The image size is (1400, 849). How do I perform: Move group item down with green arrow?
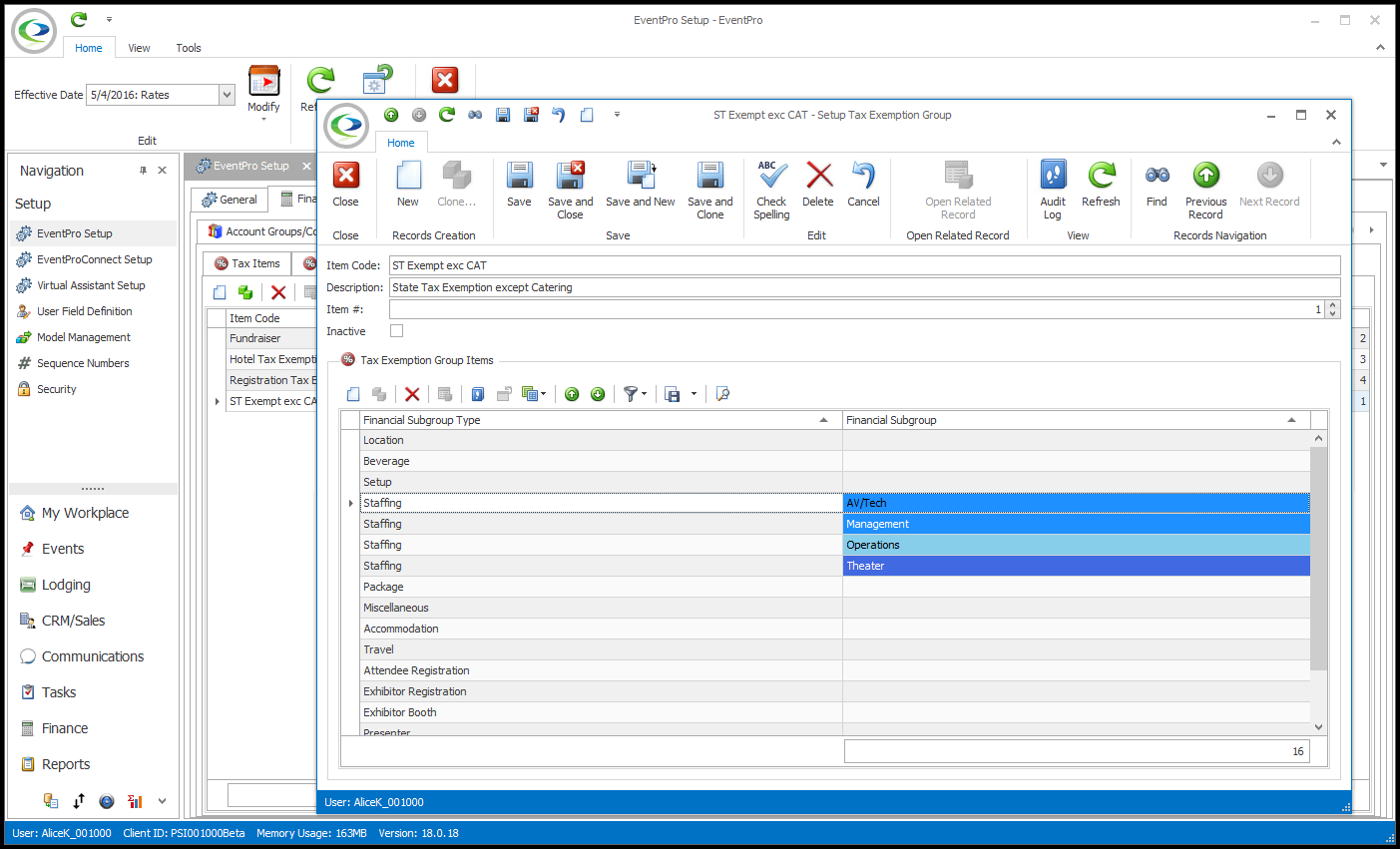click(x=598, y=394)
